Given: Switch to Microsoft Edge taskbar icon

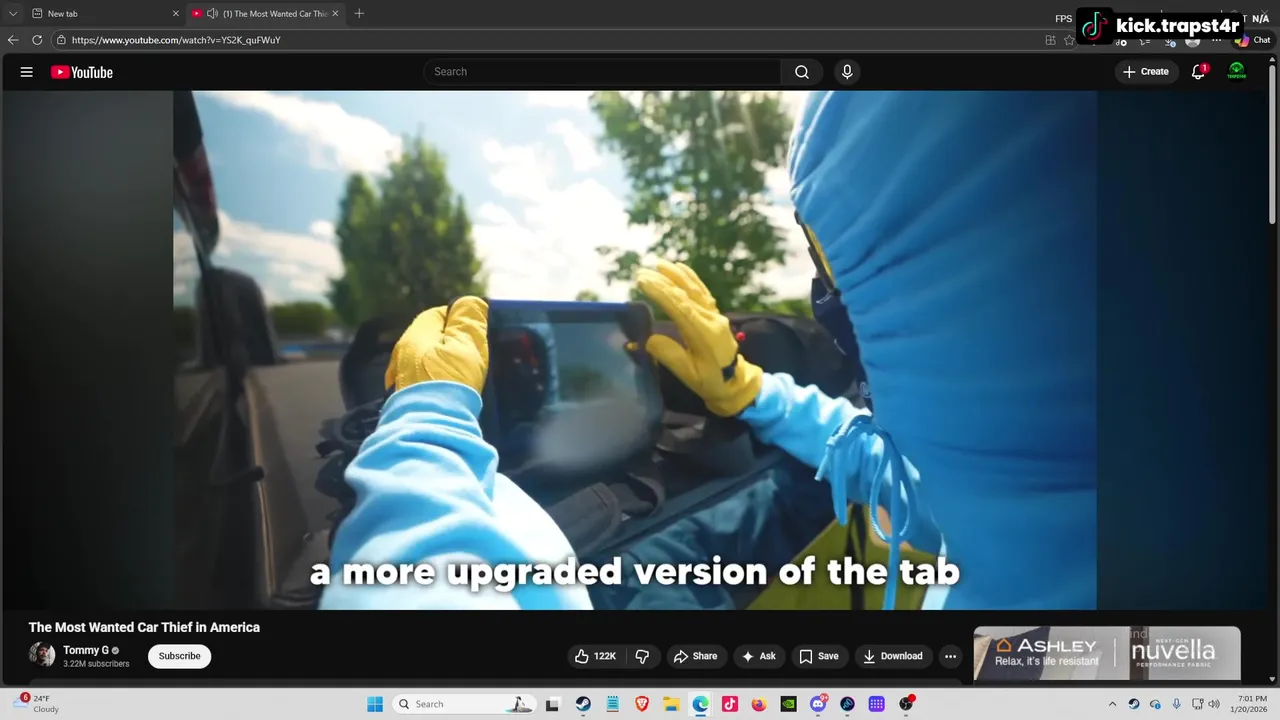Looking at the screenshot, I should coord(701,704).
